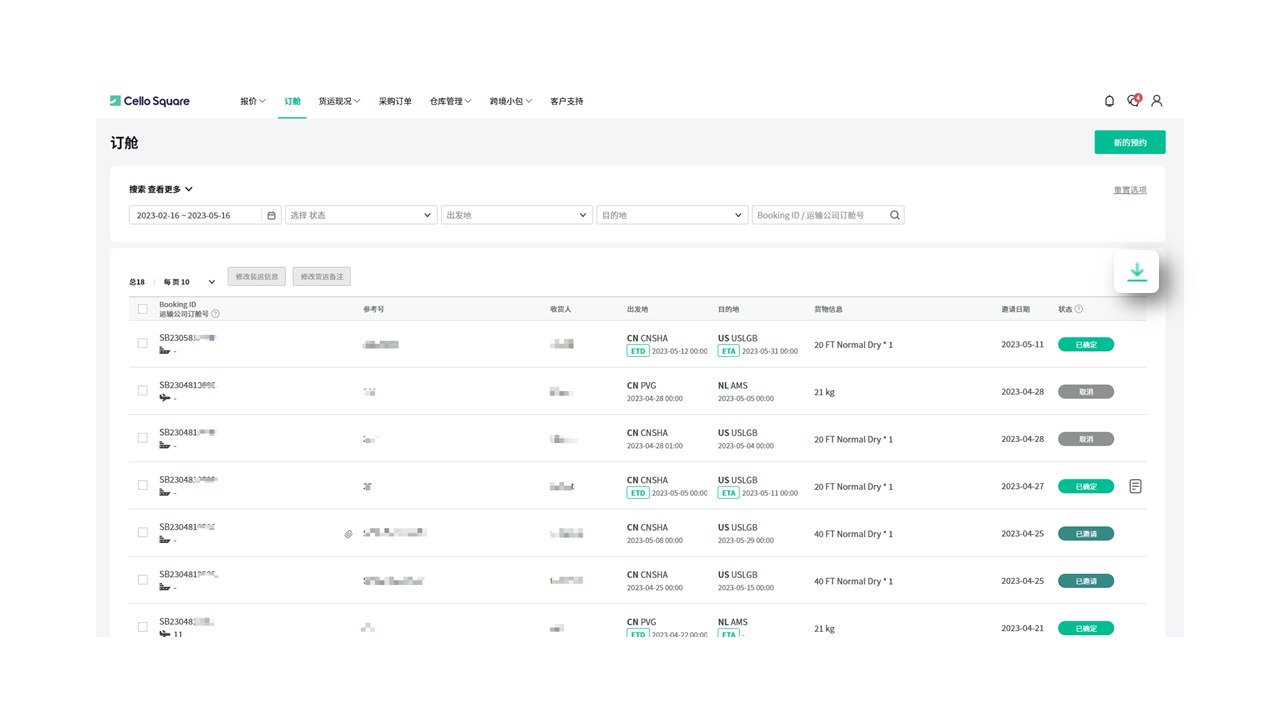Click the heart icon with badge
This screenshot has width=1280, height=720.
click(x=1133, y=101)
